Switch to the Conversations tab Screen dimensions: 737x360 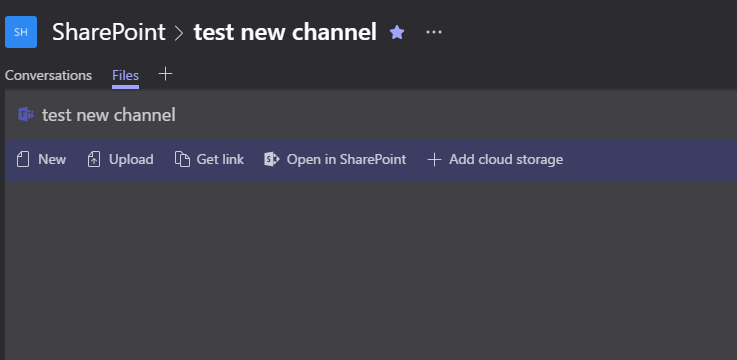click(x=48, y=76)
